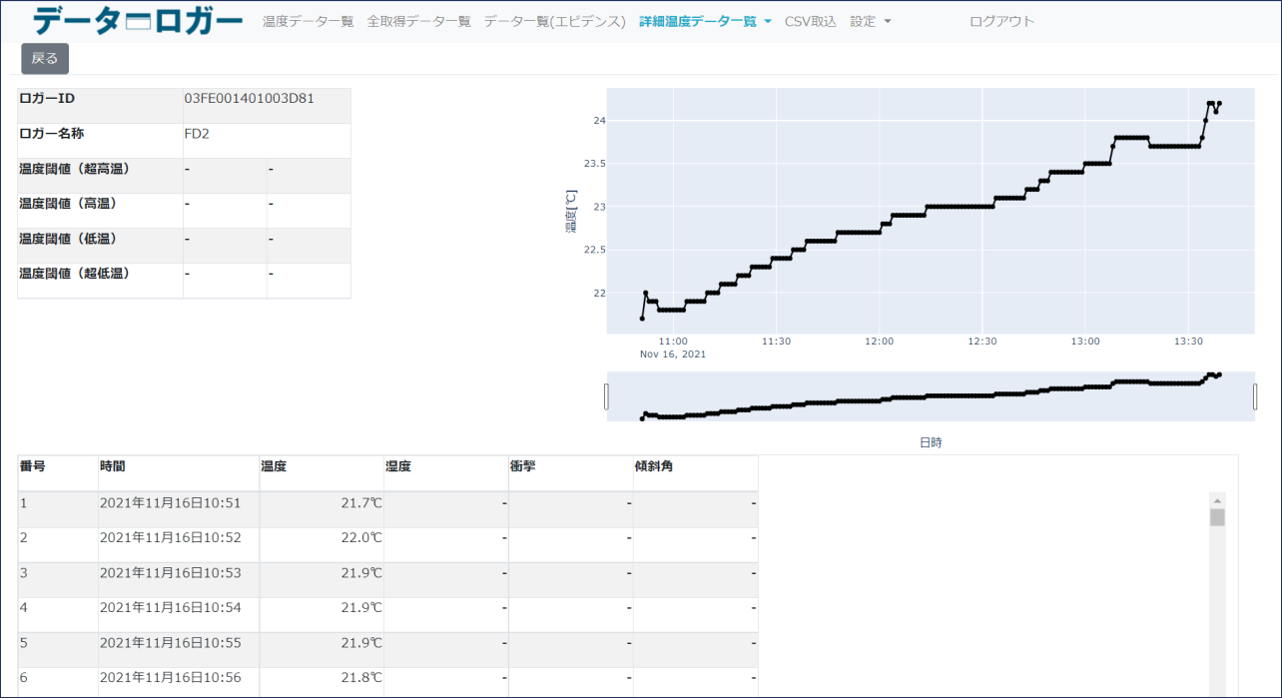Expand the 設定 dropdown menu
The width and height of the screenshot is (1282, 698).
[x=870, y=21]
